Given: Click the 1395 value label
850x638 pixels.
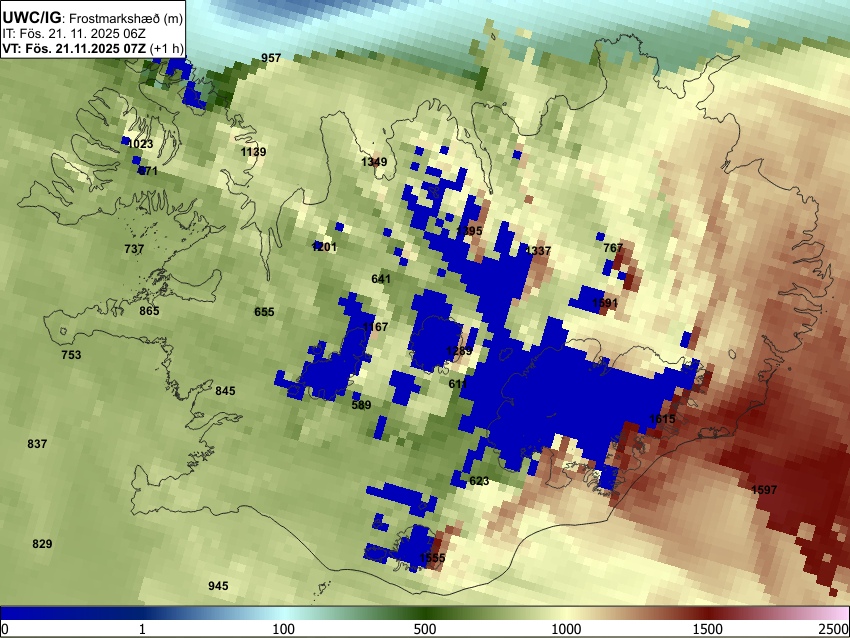Looking at the screenshot, I should 469,231.
